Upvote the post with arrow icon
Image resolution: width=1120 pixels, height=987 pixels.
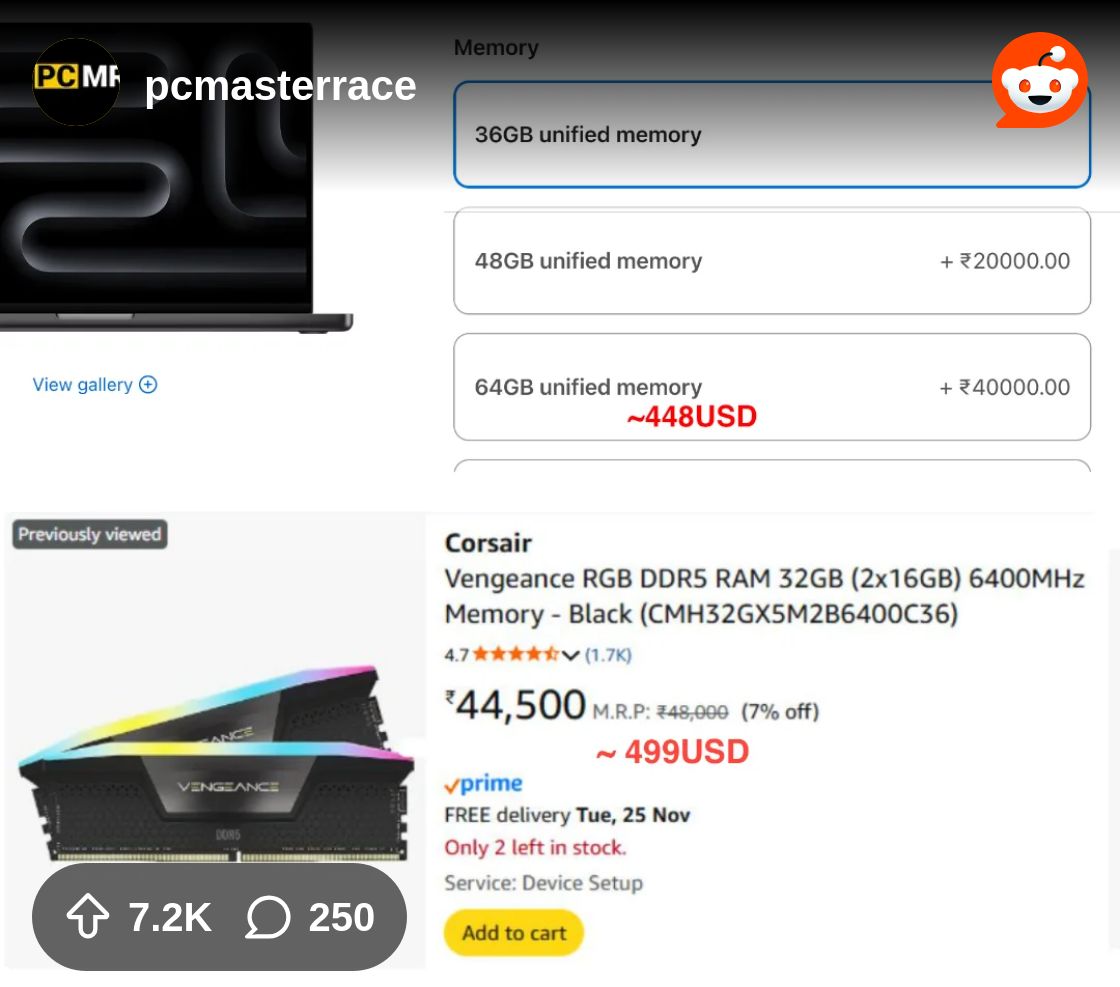(88, 917)
